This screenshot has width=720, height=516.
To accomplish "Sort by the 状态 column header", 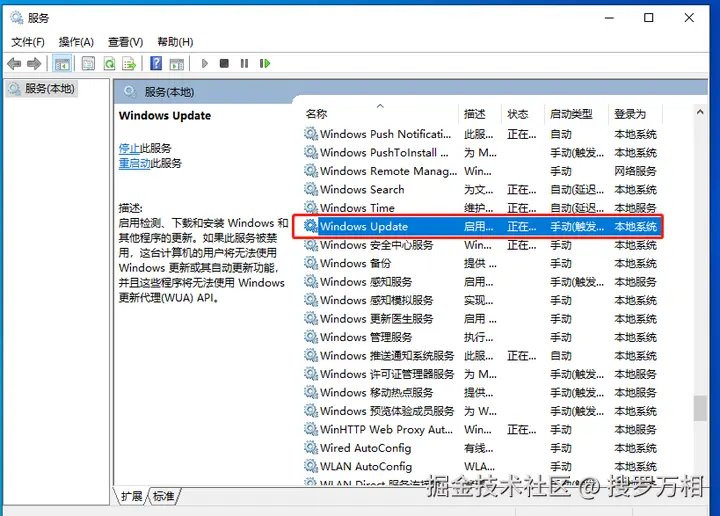I will [x=523, y=114].
